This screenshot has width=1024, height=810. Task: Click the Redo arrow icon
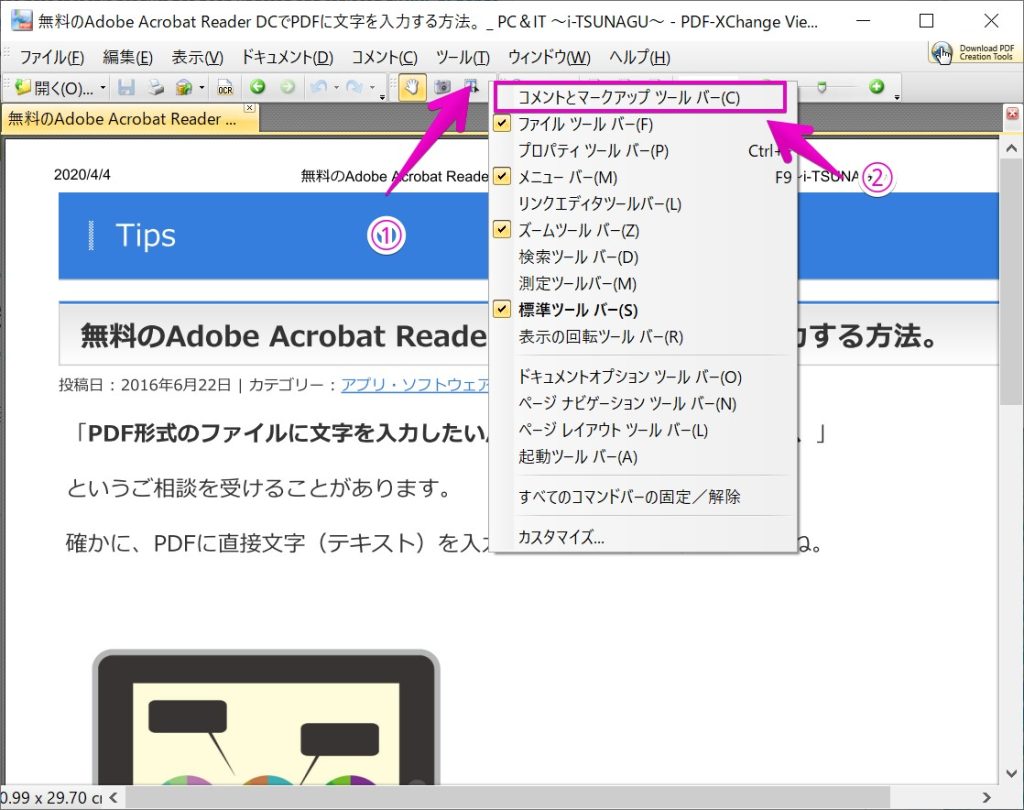pyautogui.click(x=355, y=87)
